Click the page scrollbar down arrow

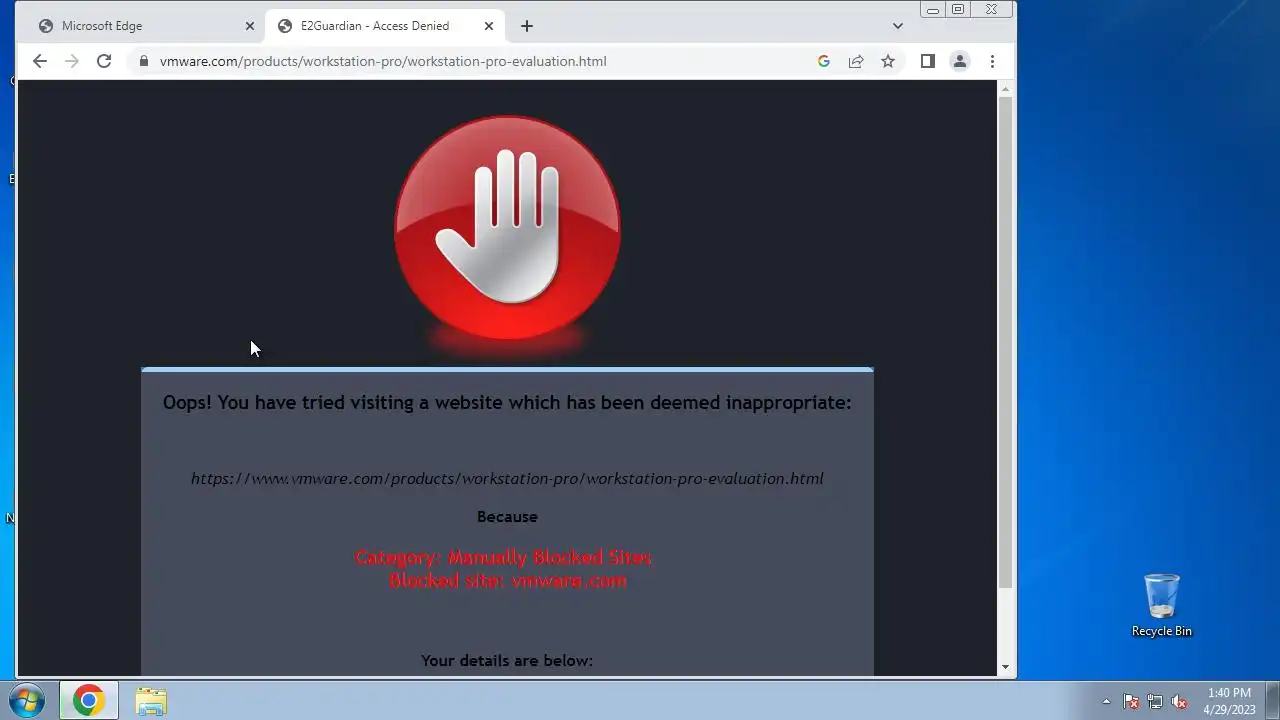pos(1006,667)
